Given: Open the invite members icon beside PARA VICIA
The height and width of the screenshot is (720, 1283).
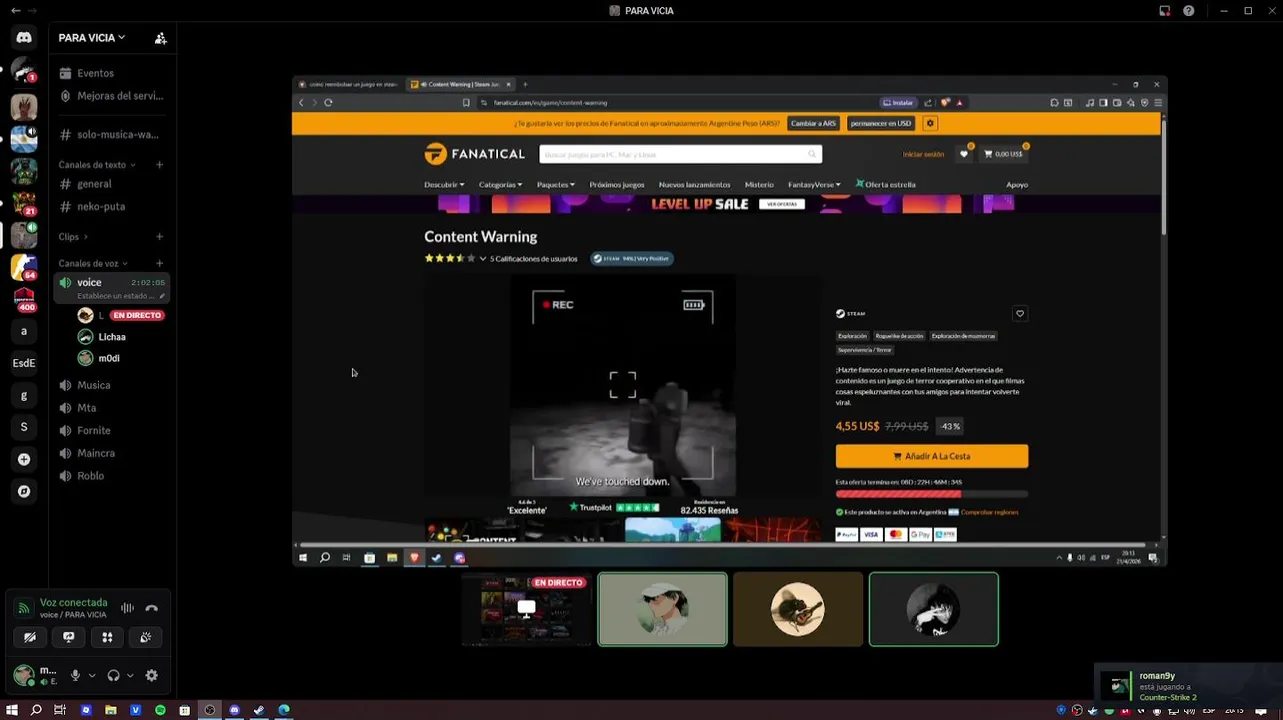Looking at the screenshot, I should point(160,38).
